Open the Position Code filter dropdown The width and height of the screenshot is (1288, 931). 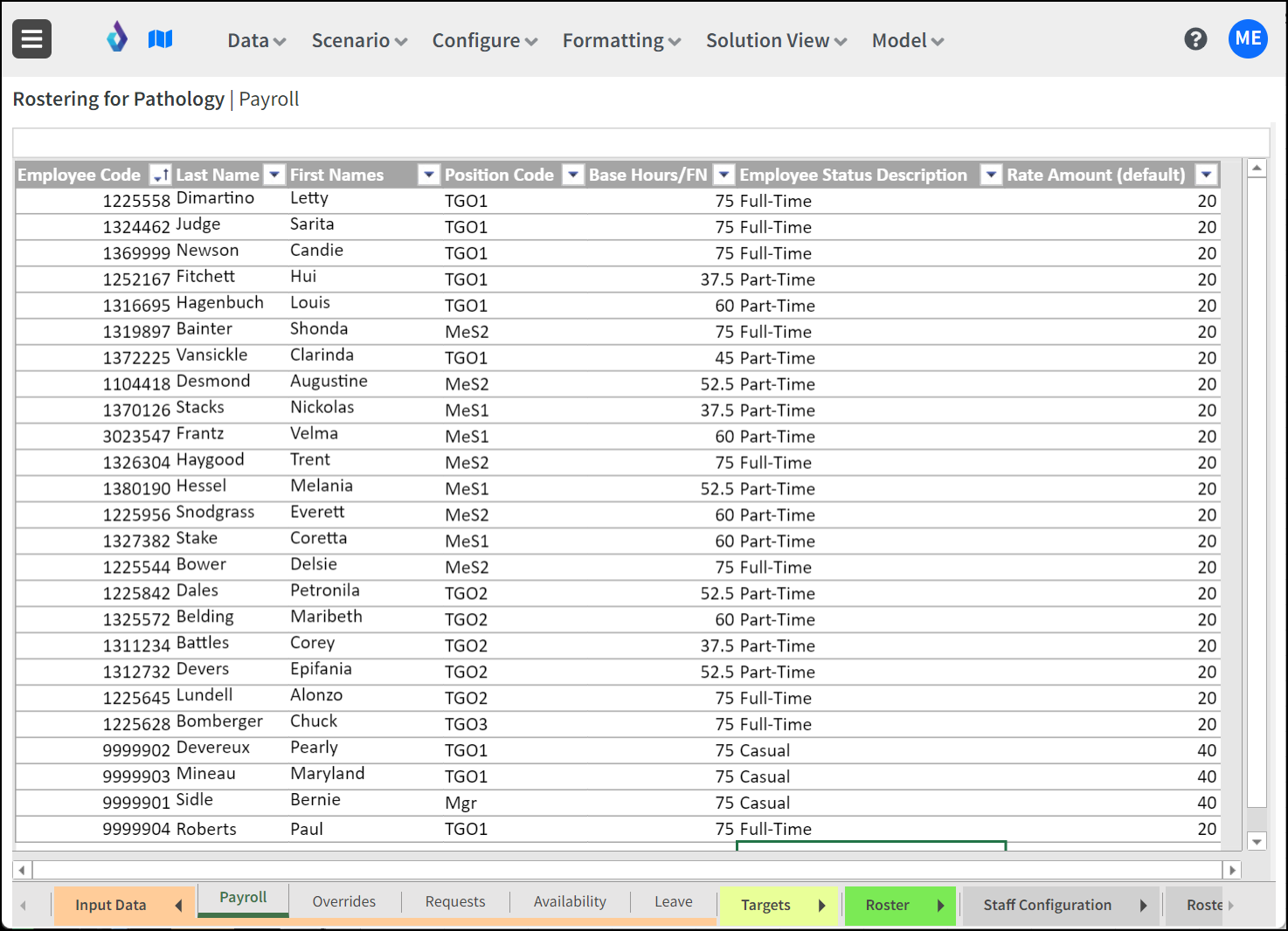[x=572, y=175]
